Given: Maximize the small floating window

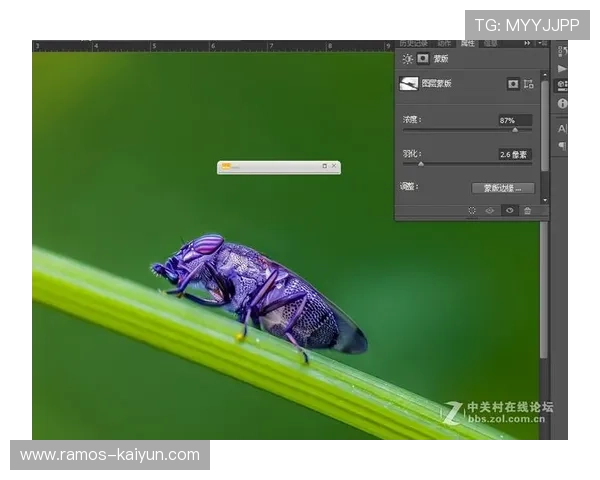Looking at the screenshot, I should [324, 166].
